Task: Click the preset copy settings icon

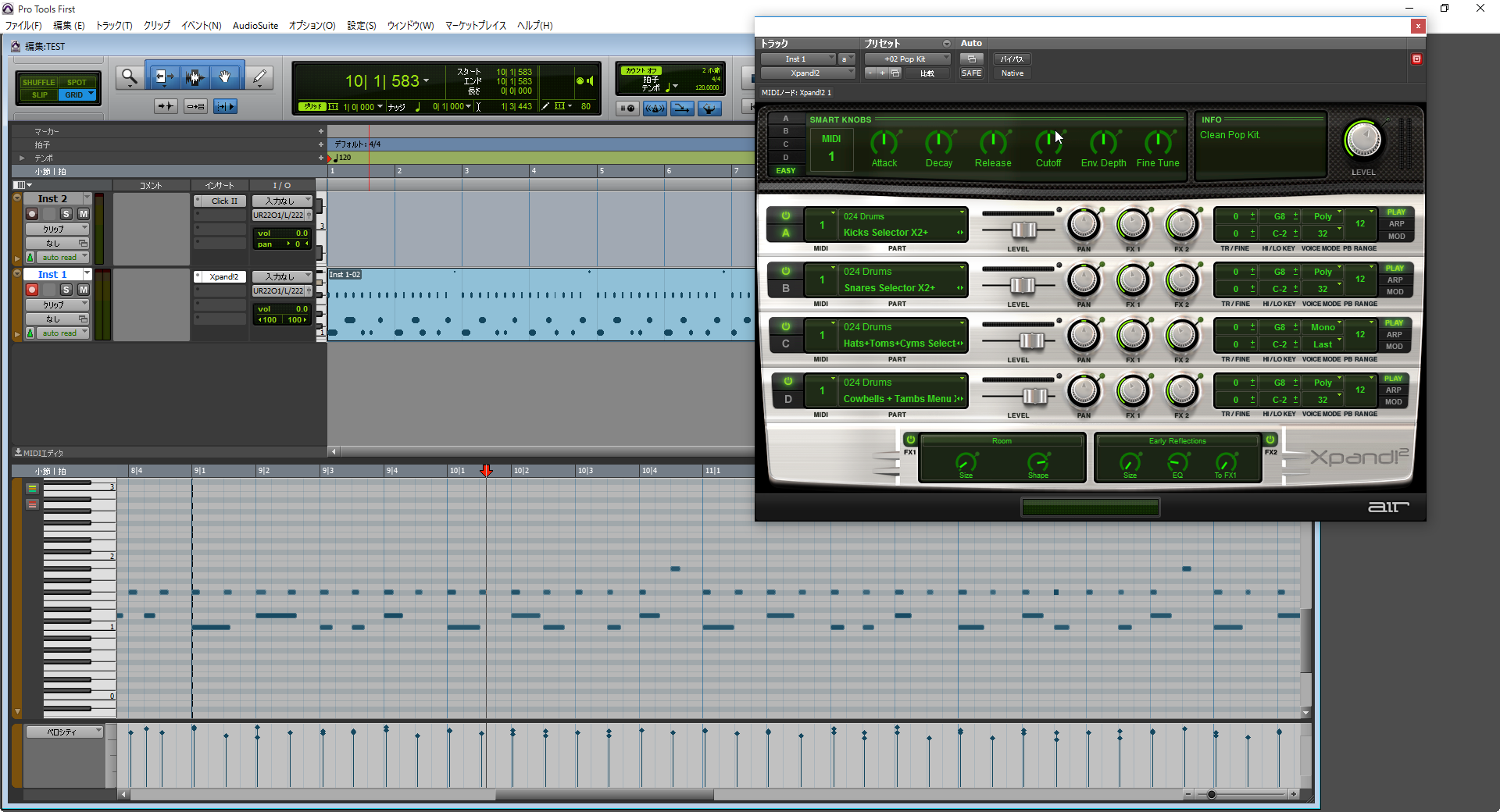Action: (895, 73)
